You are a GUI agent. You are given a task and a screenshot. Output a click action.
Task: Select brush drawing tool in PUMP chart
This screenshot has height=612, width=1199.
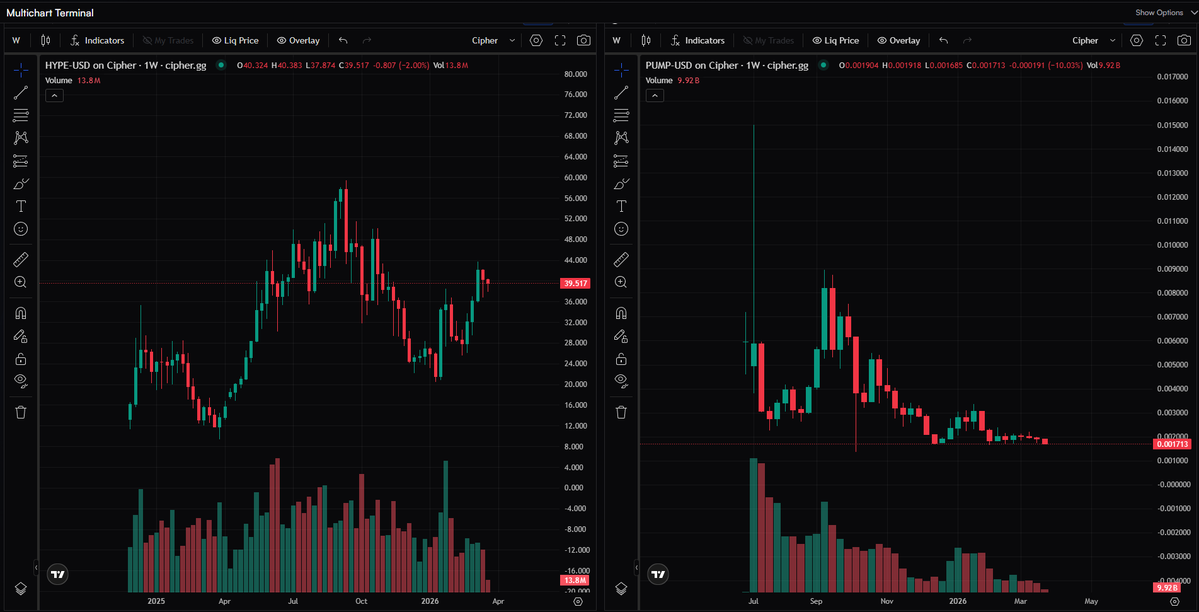(x=621, y=184)
